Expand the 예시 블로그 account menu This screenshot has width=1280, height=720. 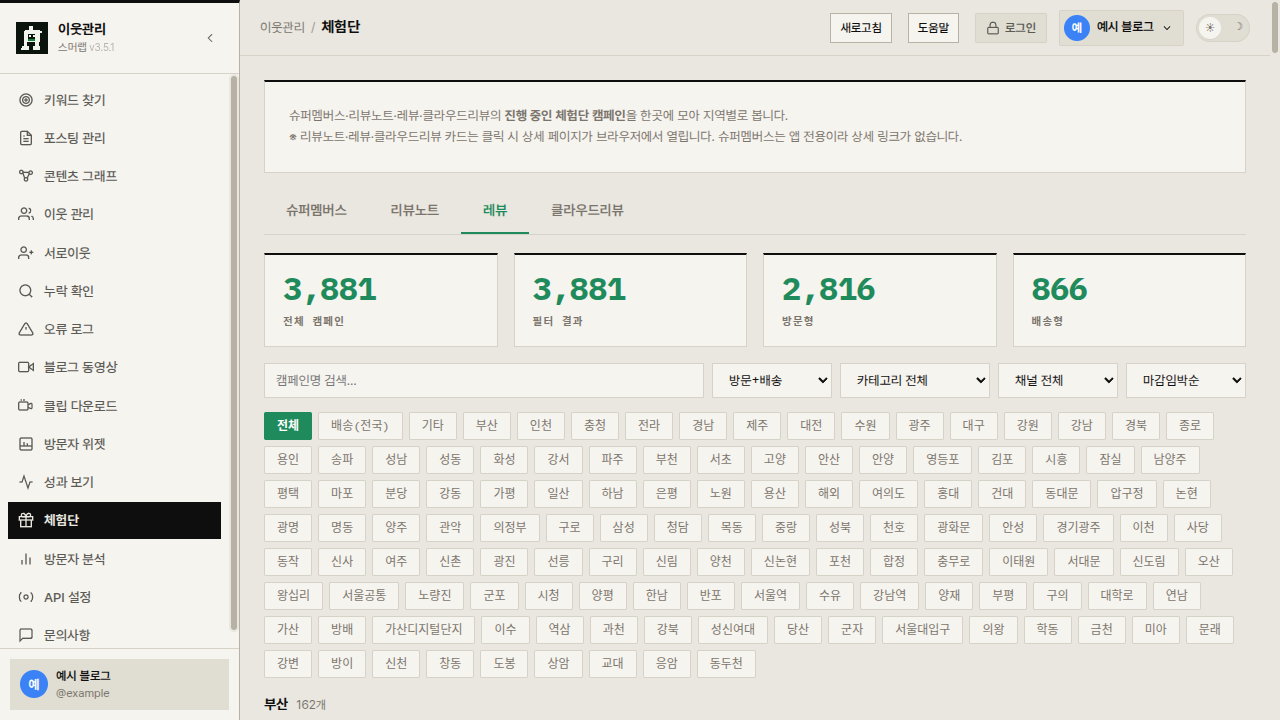pos(1121,28)
